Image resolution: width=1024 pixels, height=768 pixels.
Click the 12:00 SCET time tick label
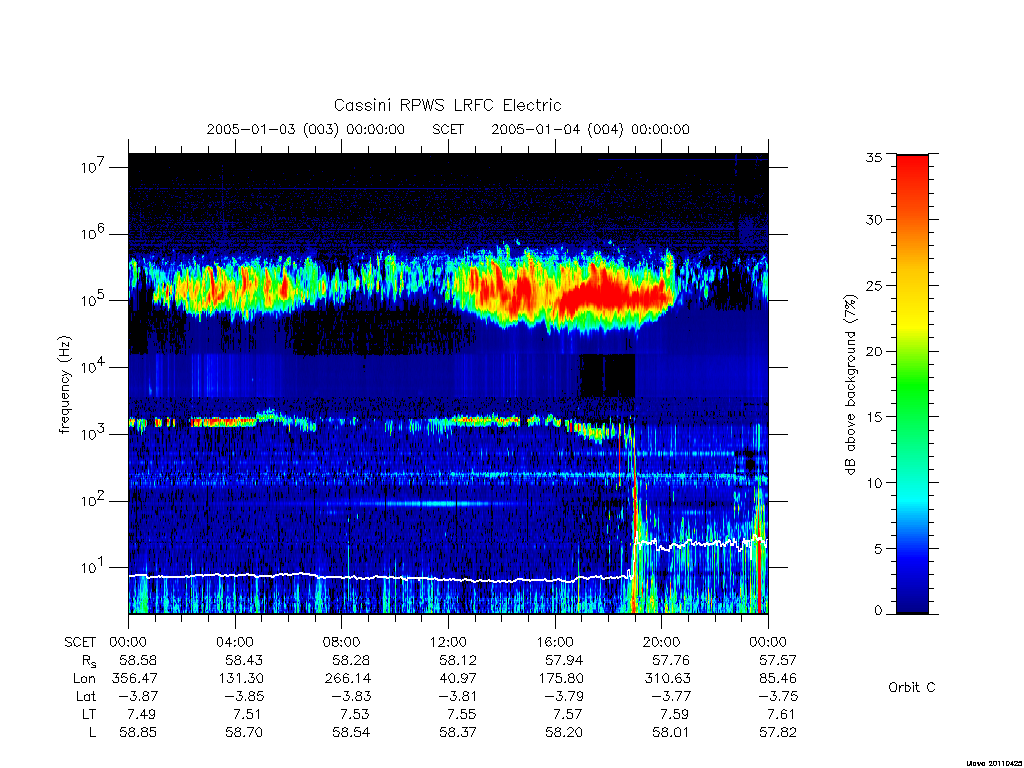(449, 642)
